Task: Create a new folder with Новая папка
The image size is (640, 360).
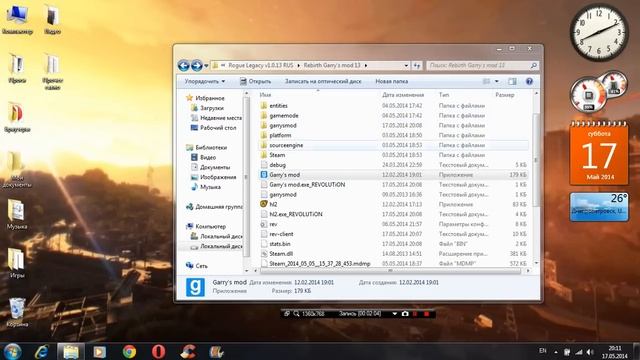Action: point(391,82)
